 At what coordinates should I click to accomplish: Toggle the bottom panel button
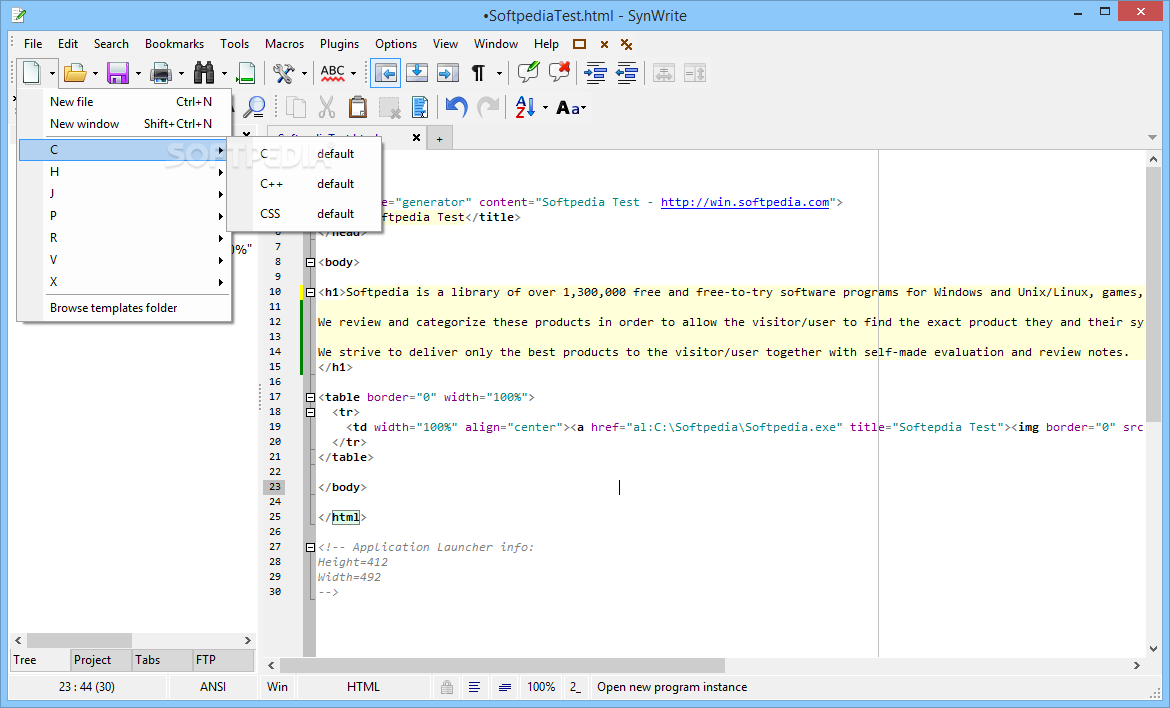[x=416, y=73]
